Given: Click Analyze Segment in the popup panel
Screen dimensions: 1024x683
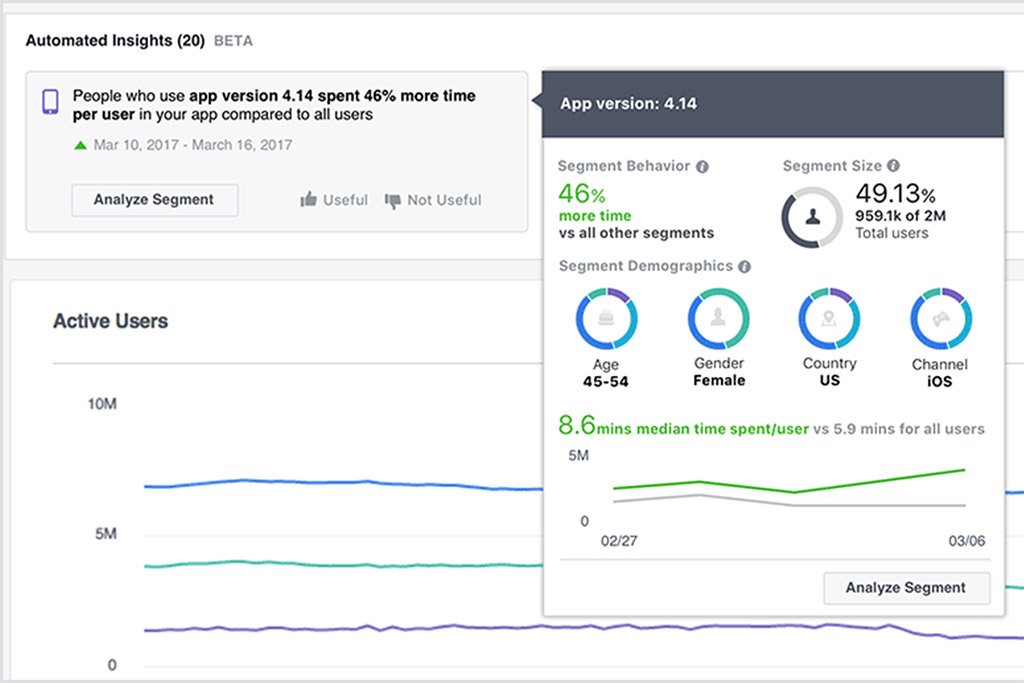Looking at the screenshot, I should point(906,588).
